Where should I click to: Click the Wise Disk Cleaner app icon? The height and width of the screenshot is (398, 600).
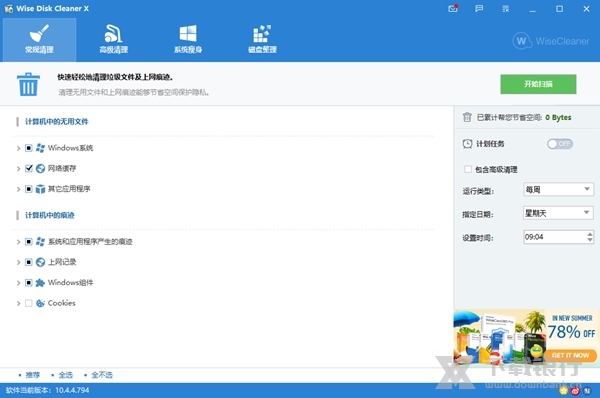8,8
